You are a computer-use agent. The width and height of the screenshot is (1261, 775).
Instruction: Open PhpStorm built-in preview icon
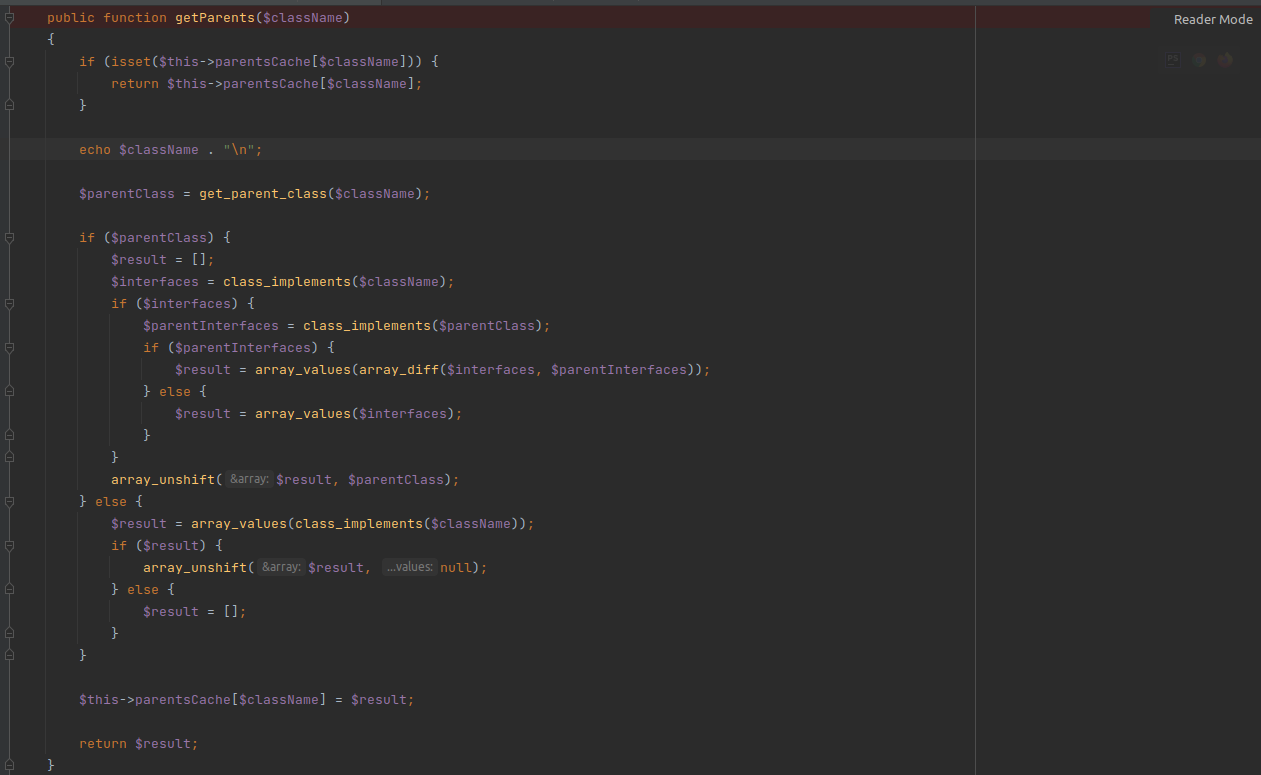[x=1173, y=60]
